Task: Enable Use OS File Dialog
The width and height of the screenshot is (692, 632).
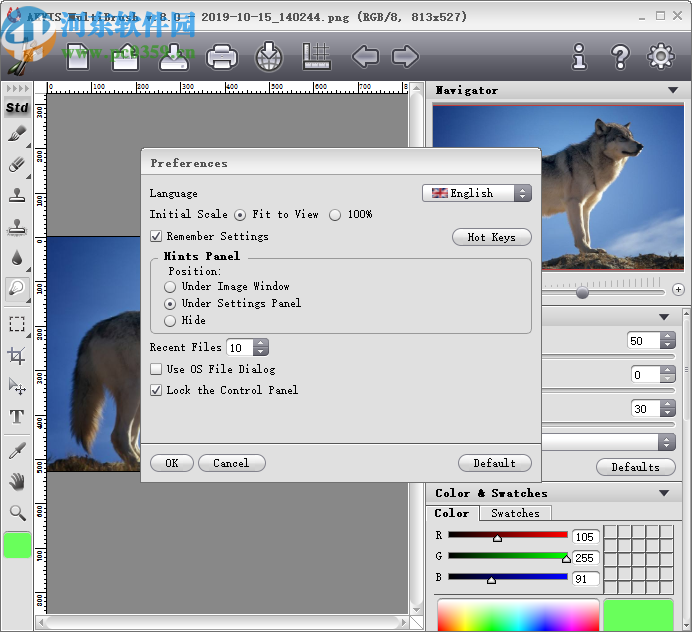Action: pos(156,369)
